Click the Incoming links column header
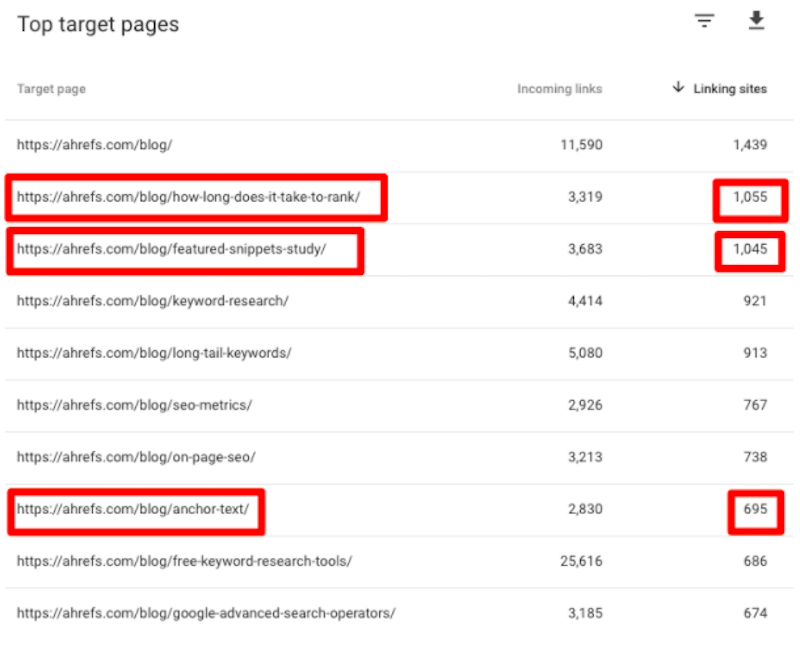800x671 pixels. point(559,89)
